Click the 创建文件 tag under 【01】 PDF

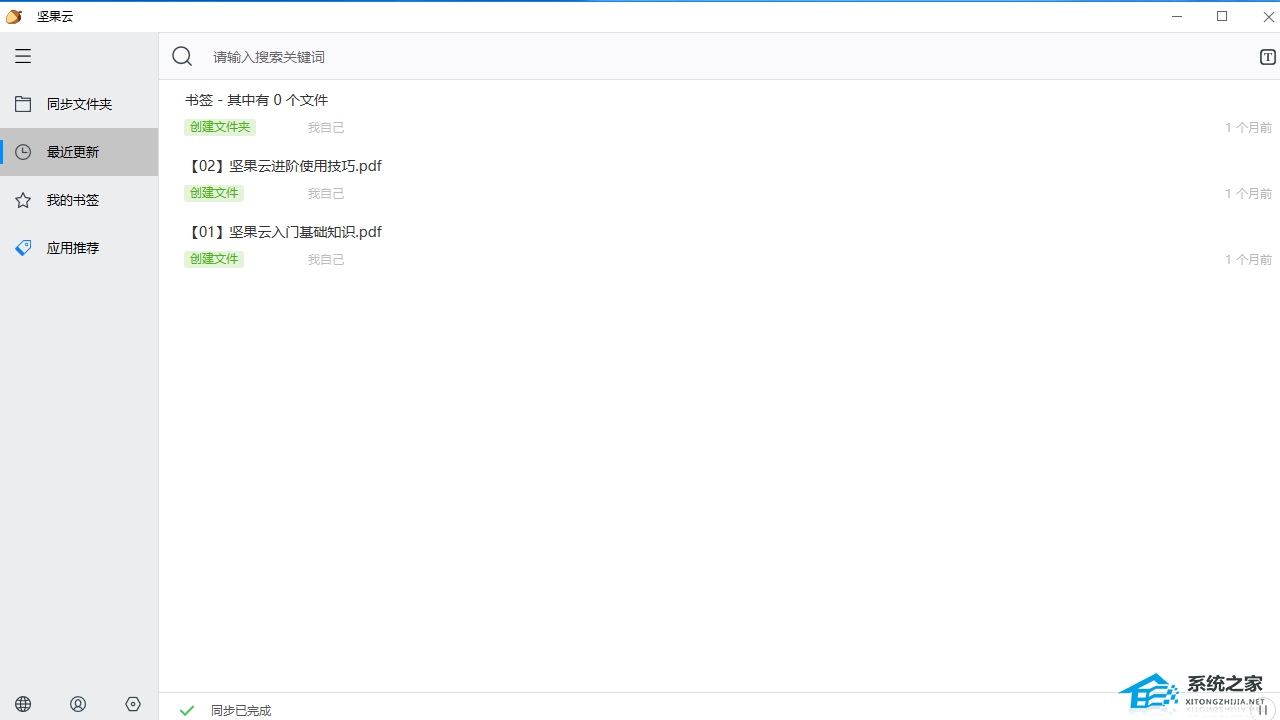point(214,259)
